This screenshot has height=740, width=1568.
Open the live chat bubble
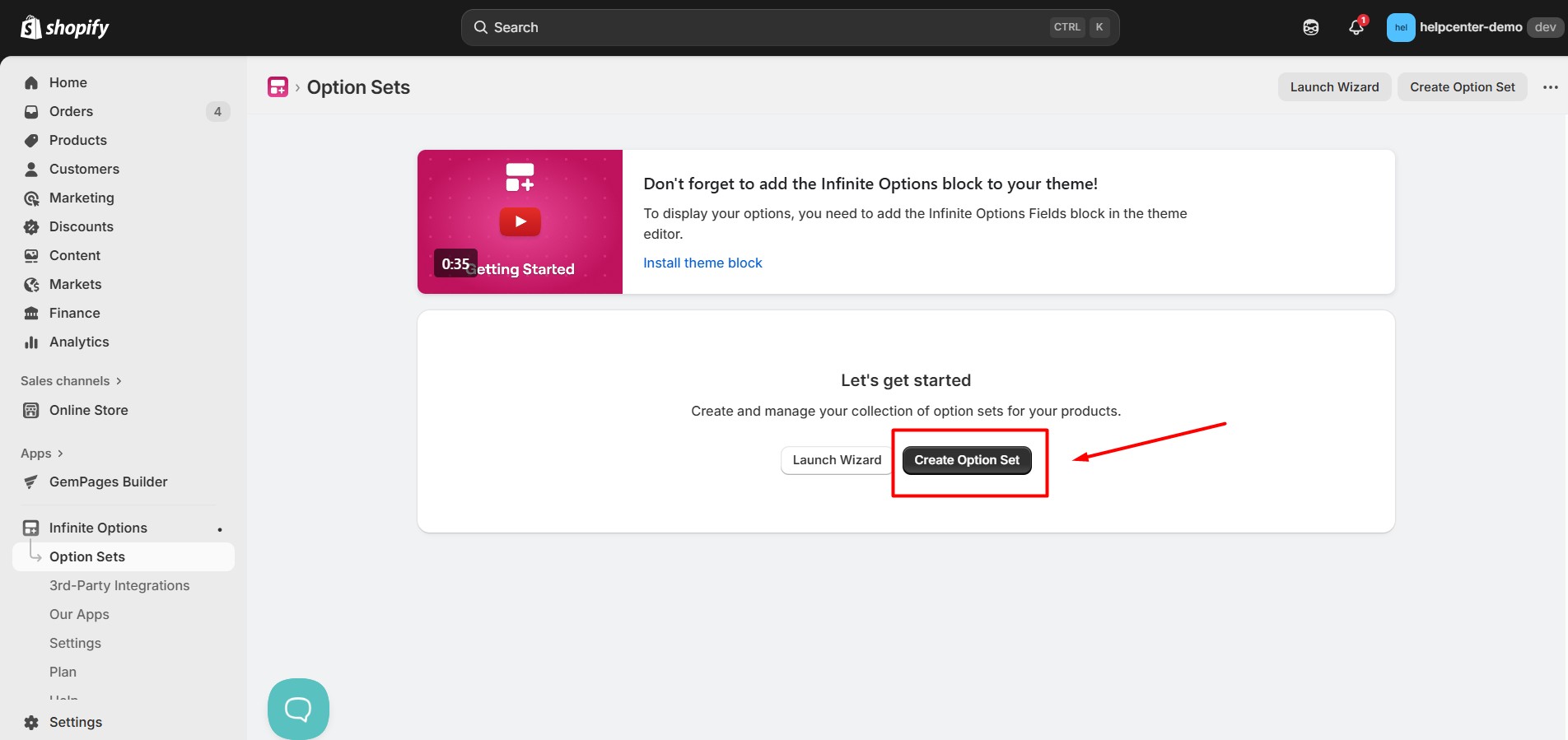298,709
